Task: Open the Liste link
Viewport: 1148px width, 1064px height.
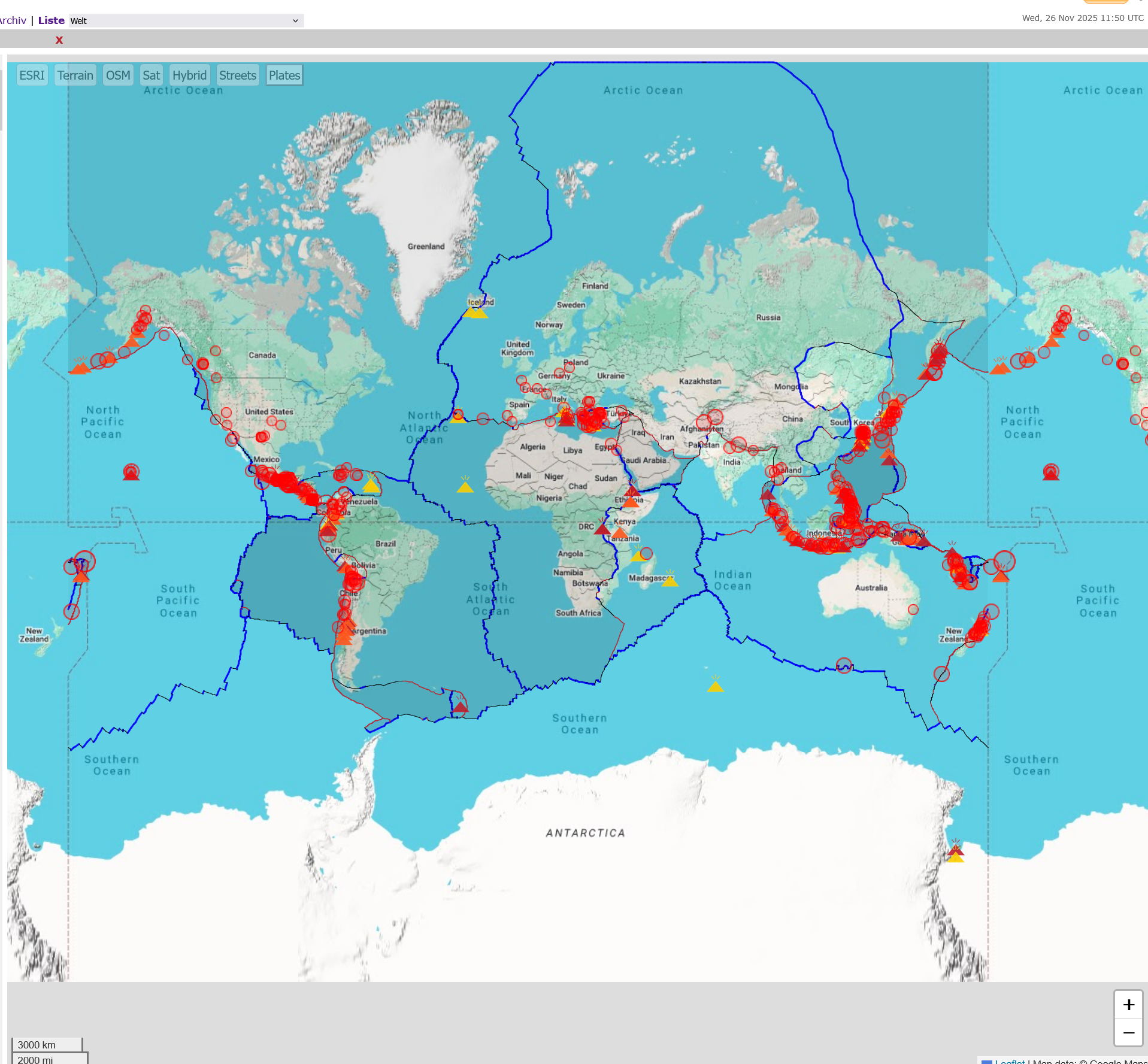Action: [51, 20]
